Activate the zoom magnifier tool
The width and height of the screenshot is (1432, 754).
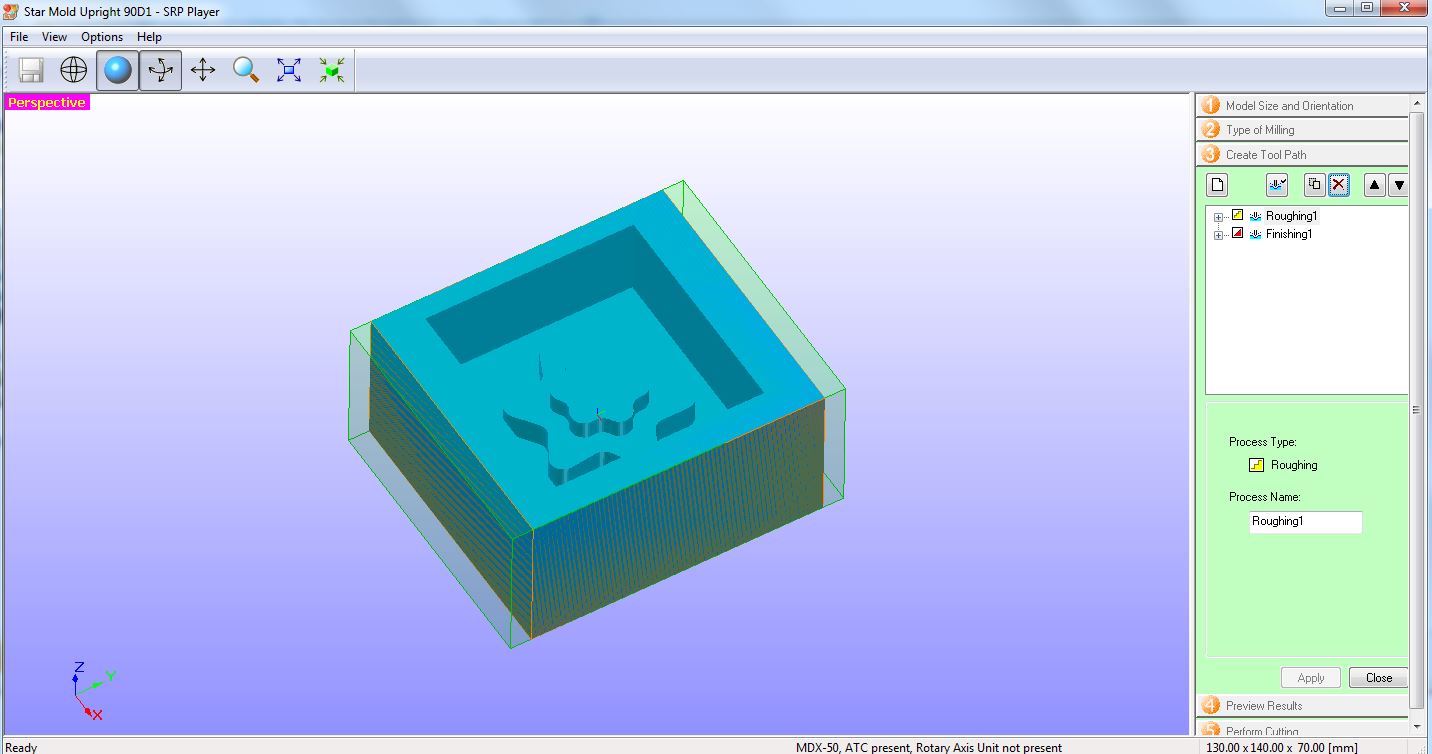click(246, 70)
